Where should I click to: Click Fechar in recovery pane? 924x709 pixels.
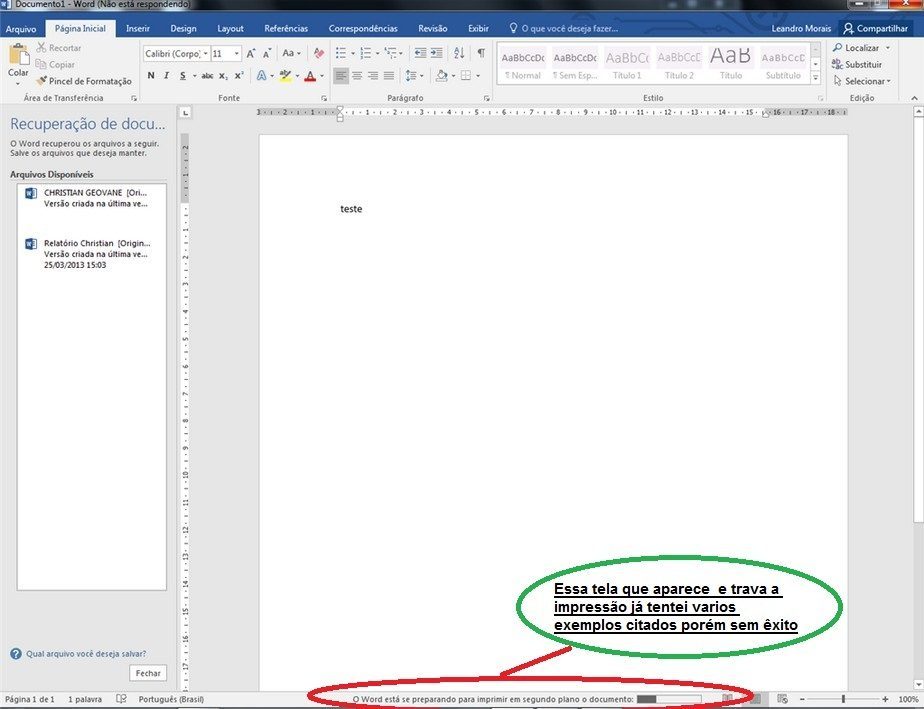pos(148,673)
